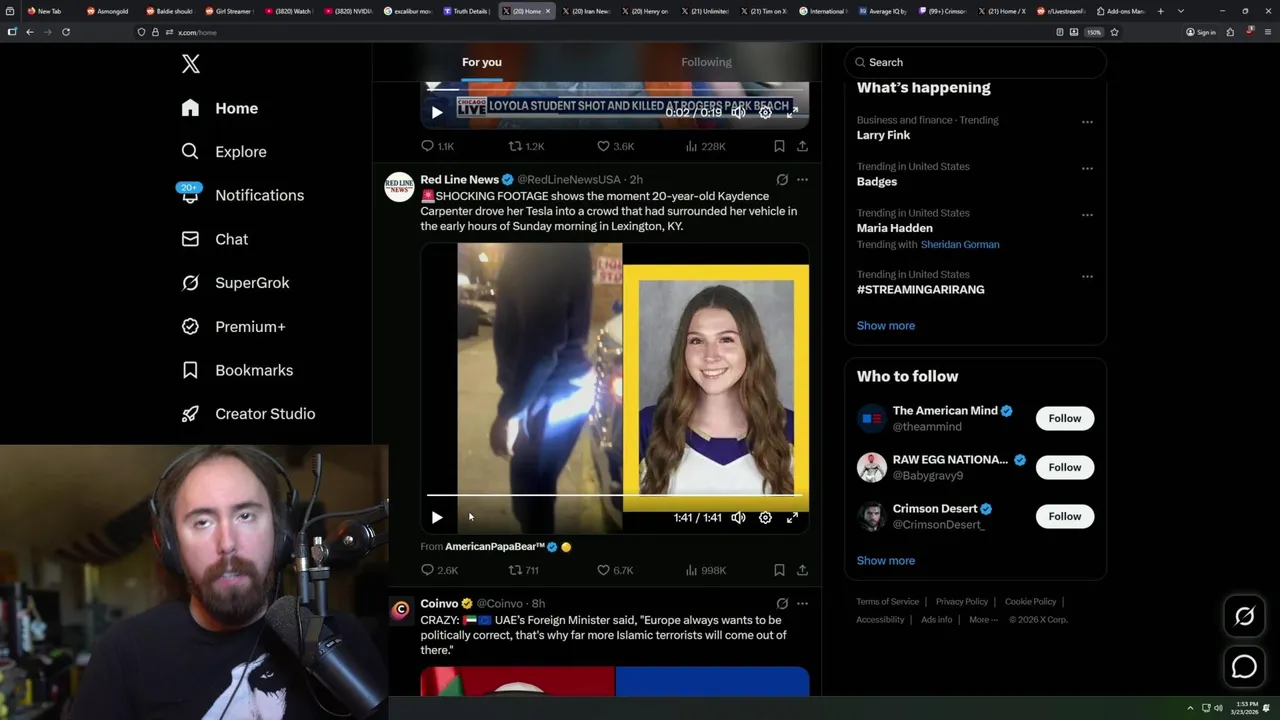1280x720 pixels.
Task: Repost the Red Line News post
Action: (524, 570)
